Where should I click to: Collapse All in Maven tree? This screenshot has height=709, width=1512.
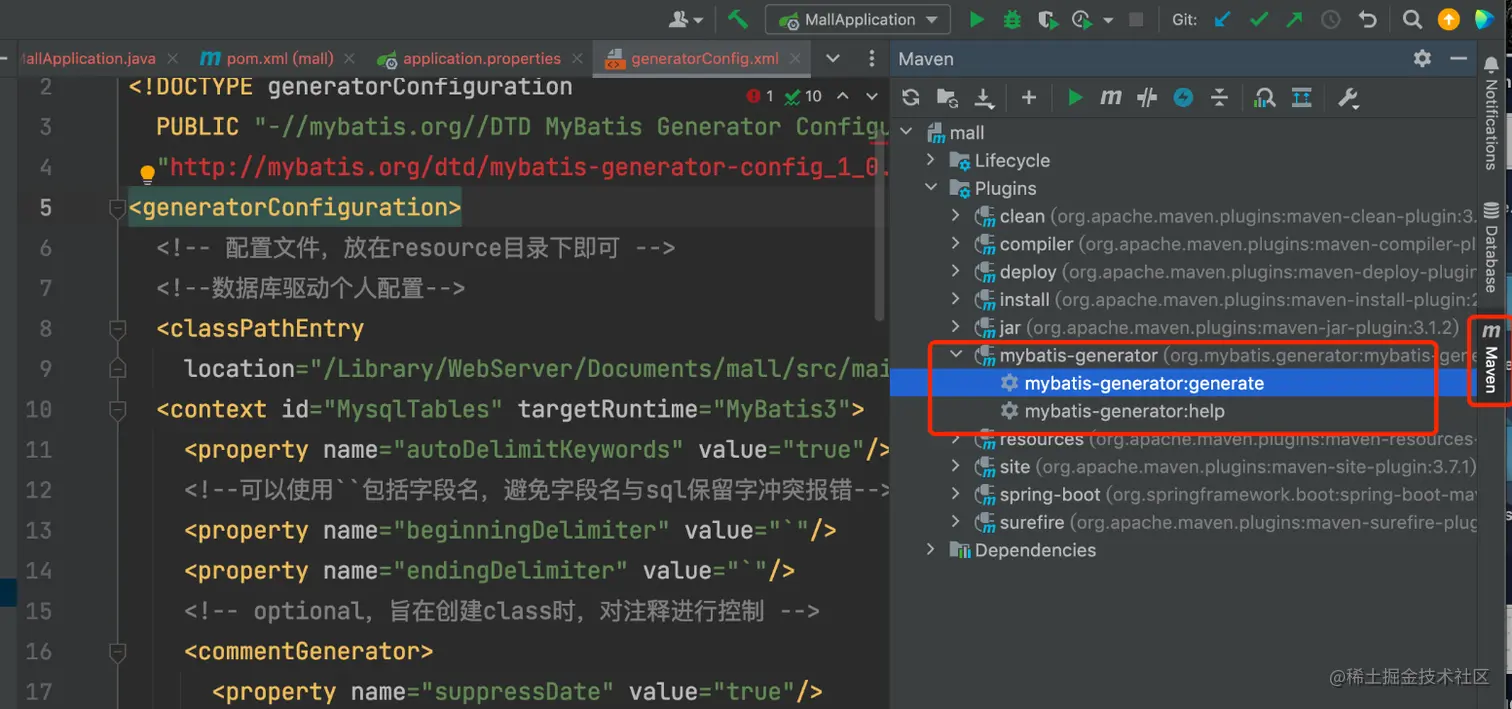1219,97
